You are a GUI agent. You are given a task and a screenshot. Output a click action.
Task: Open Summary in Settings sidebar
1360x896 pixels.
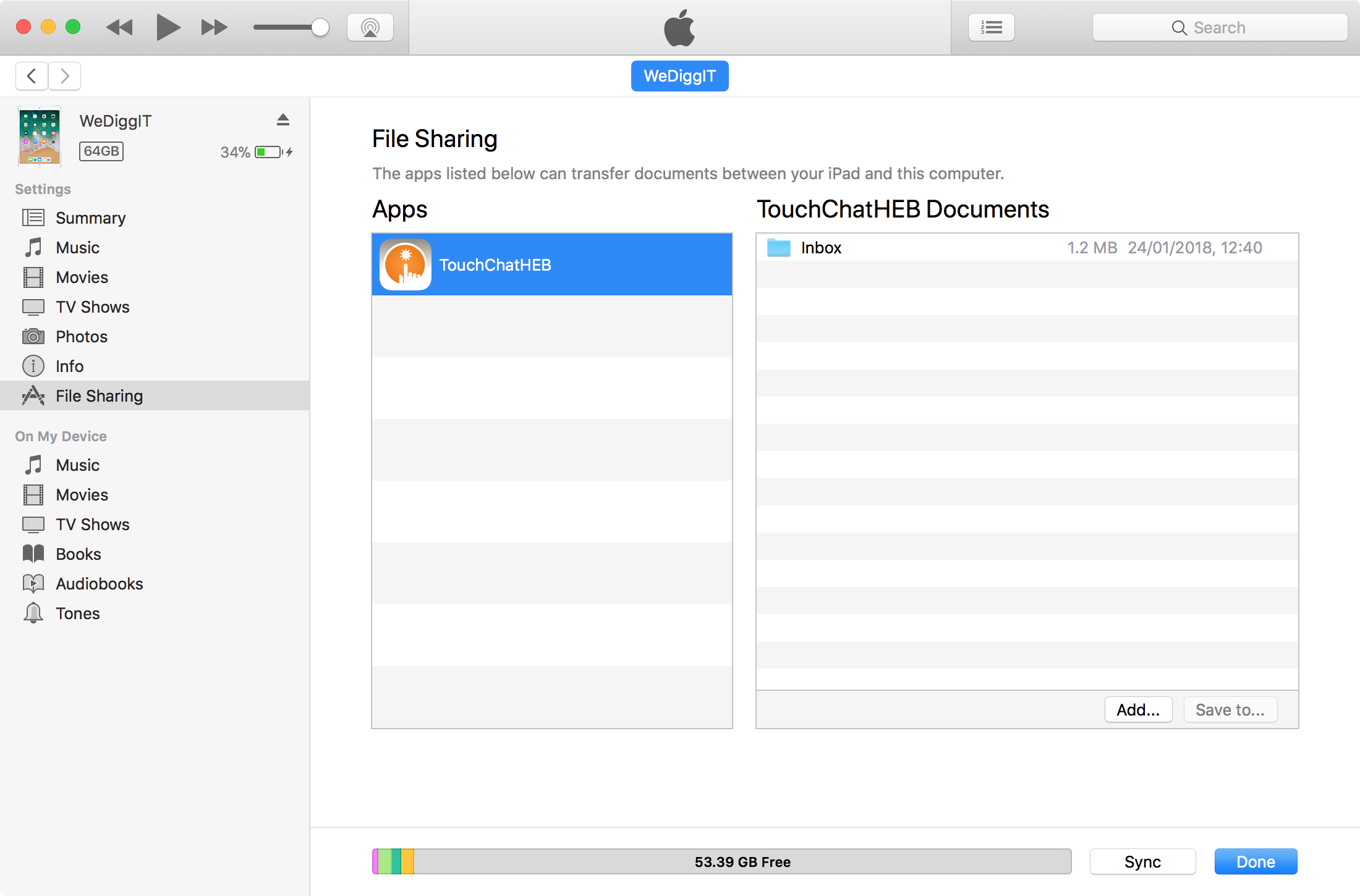90,218
